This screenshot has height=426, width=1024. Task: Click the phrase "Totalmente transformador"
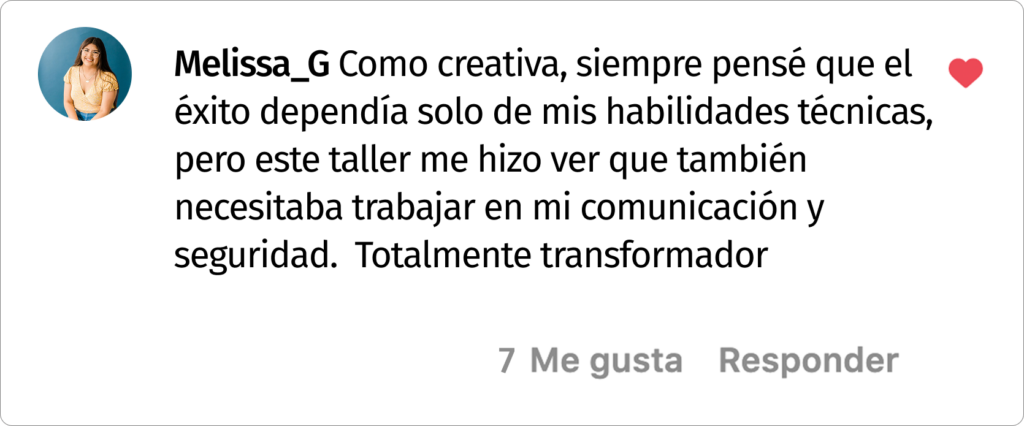[x=560, y=256]
